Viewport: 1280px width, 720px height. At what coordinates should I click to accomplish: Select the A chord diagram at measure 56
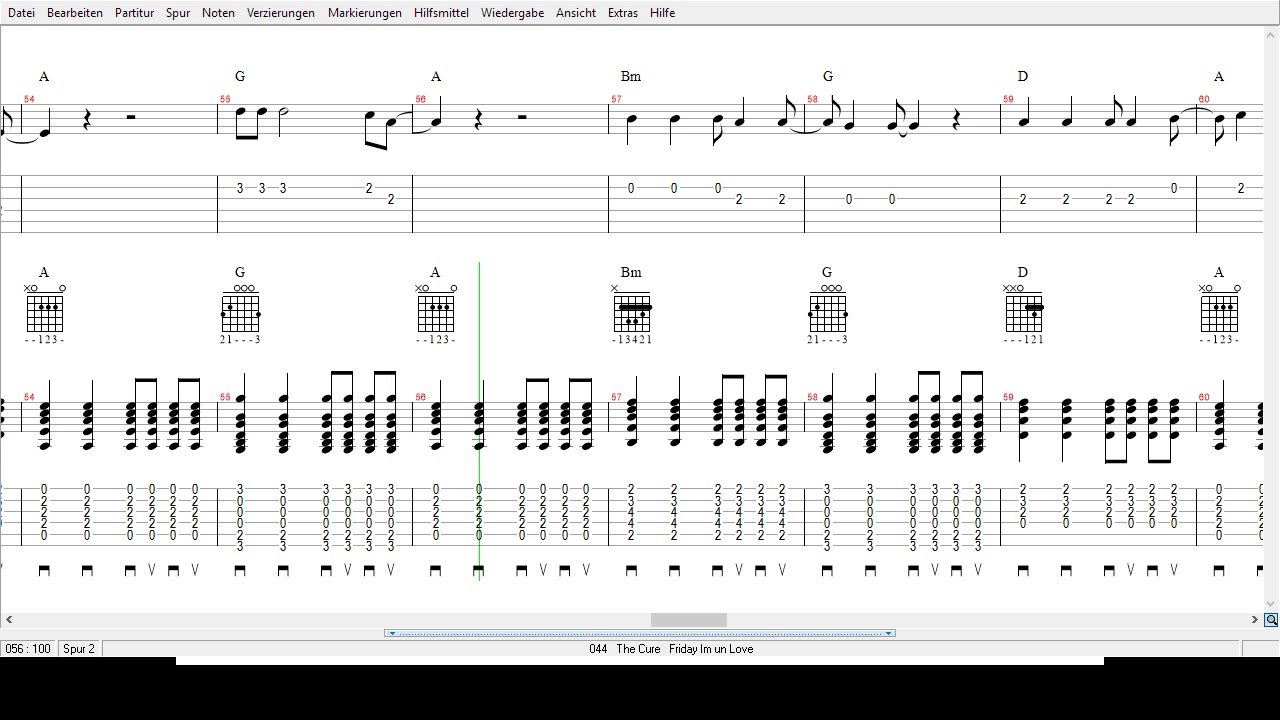(x=436, y=314)
